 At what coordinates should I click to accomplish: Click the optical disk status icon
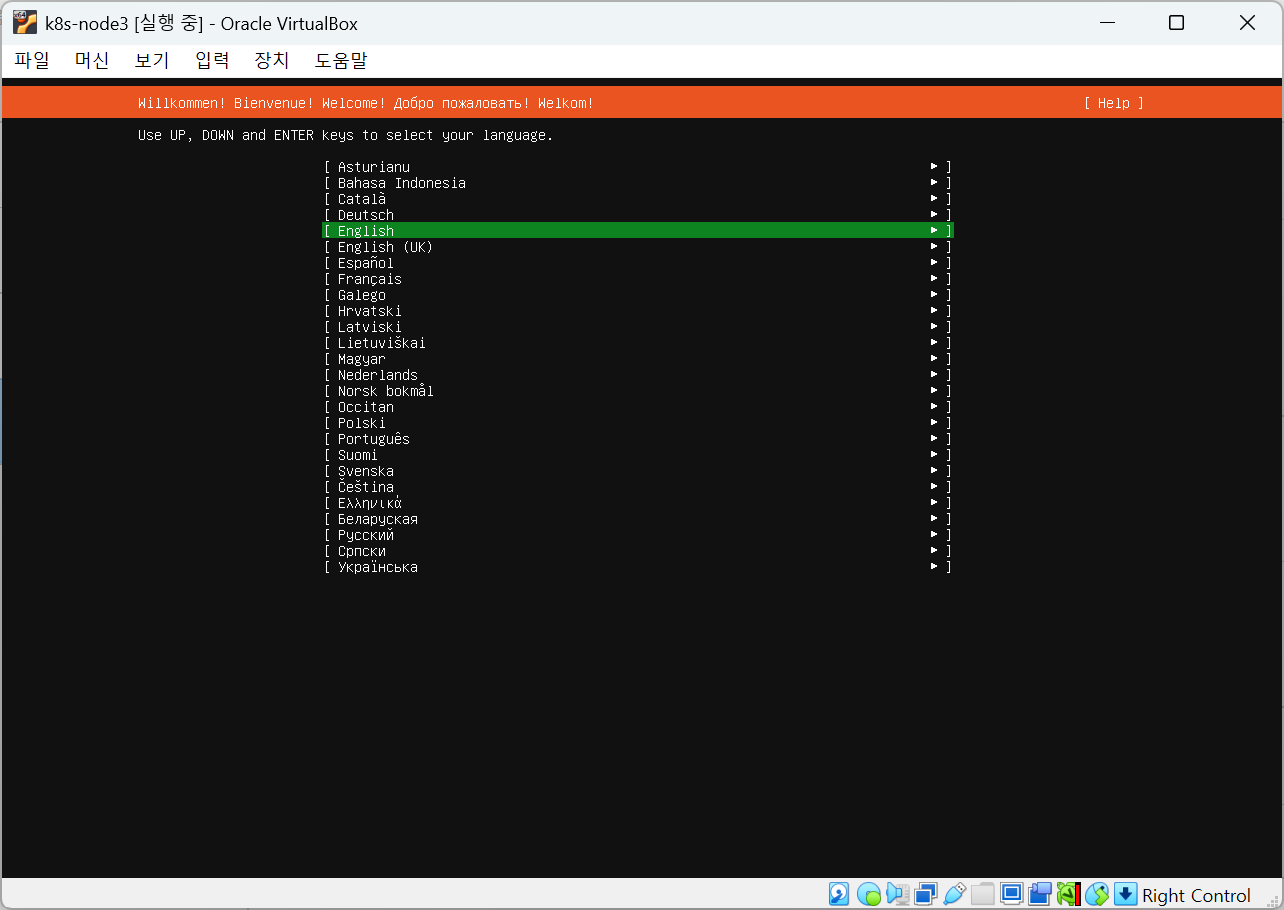(x=868, y=894)
